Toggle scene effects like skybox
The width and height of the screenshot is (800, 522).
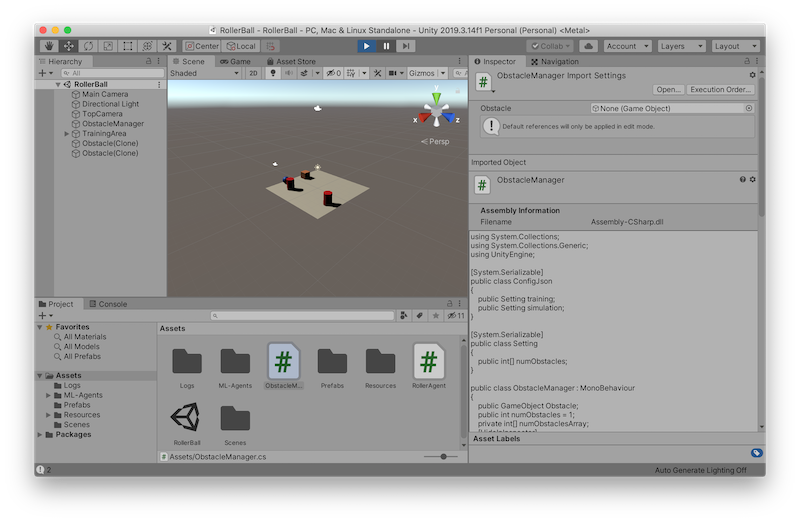[304, 73]
